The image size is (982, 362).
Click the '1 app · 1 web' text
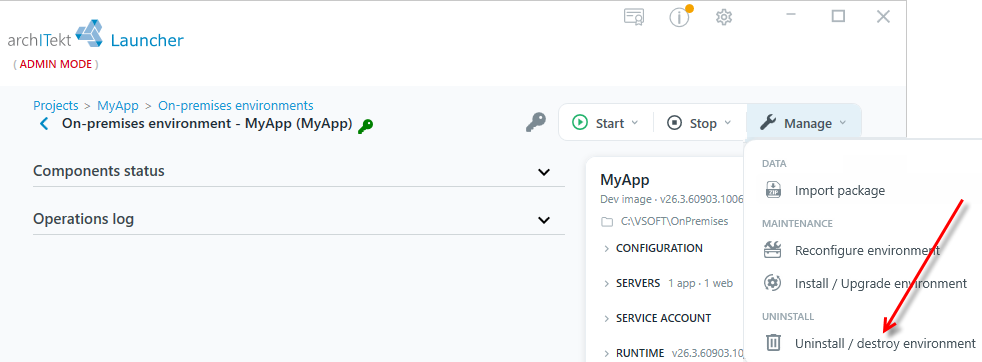point(700,283)
